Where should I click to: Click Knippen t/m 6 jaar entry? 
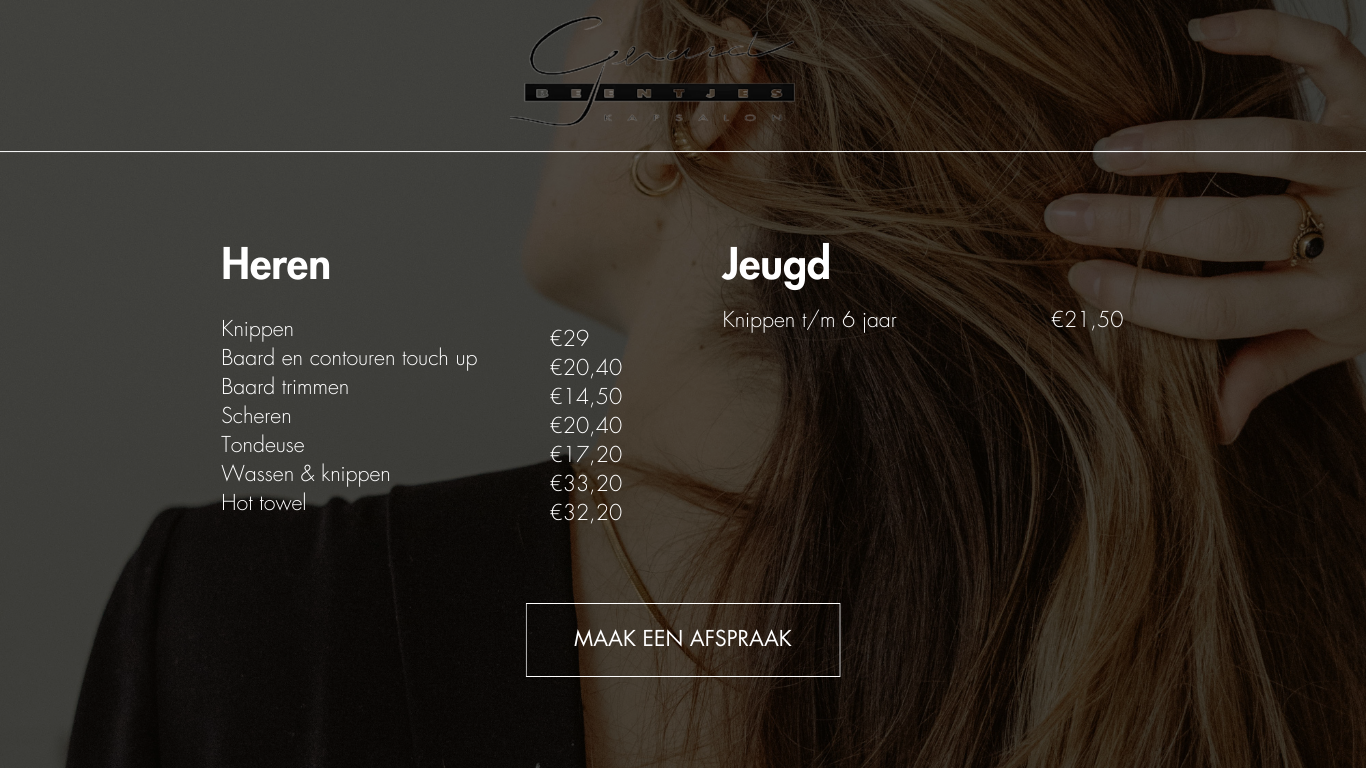click(809, 320)
